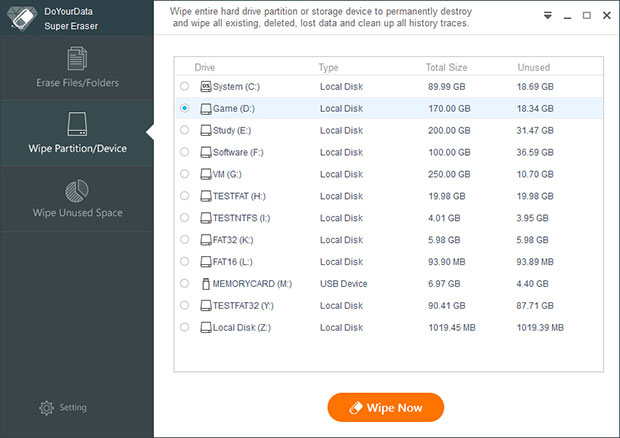The height and width of the screenshot is (438, 620).
Task: Click the Wipe Partition/Device drive icon
Action: tap(77, 124)
